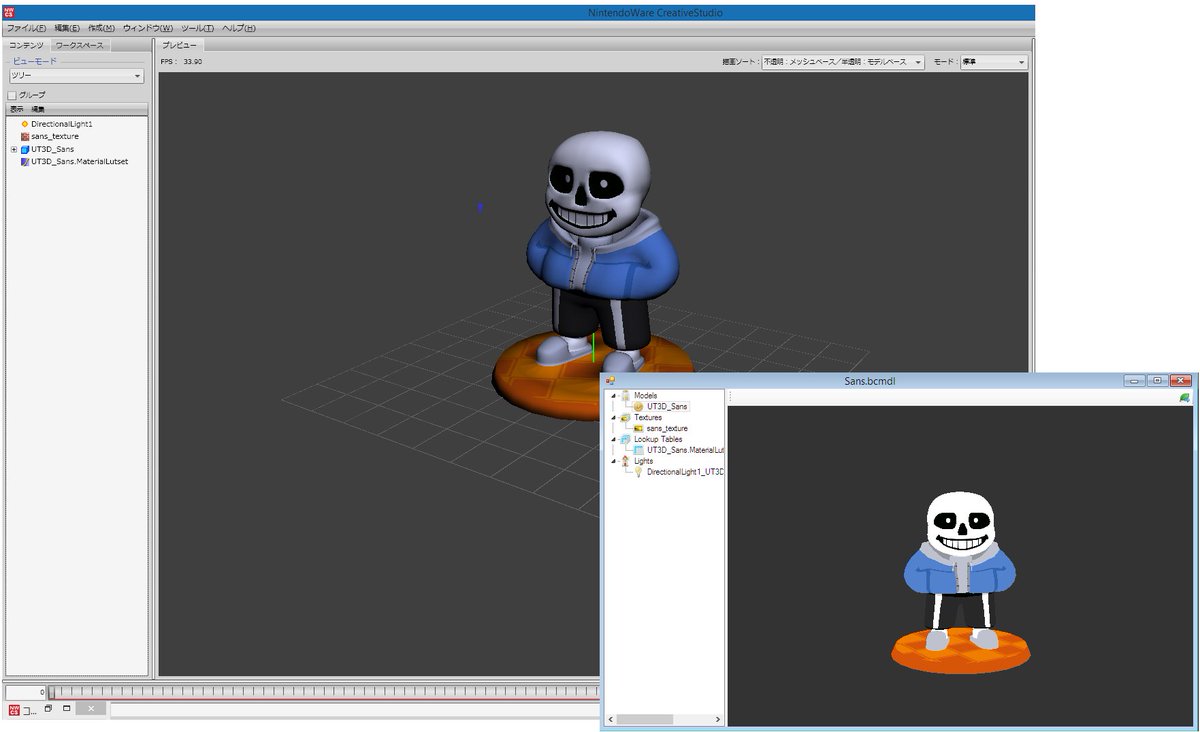Image resolution: width=1200 pixels, height=732 pixels.
Task: Switch to the コンテンツ tab
Action: [x=27, y=45]
